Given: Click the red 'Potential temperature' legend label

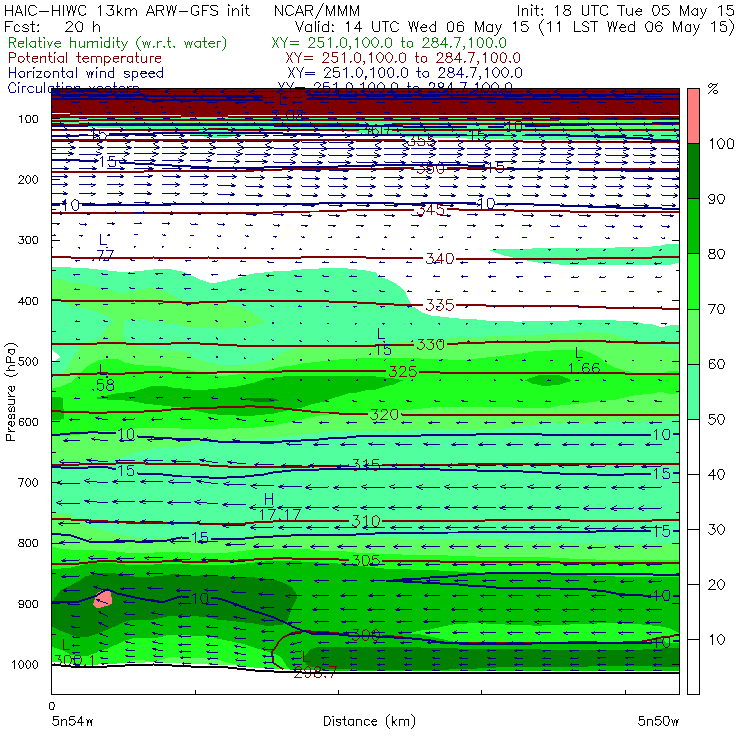Looking at the screenshot, I should click(84, 58).
